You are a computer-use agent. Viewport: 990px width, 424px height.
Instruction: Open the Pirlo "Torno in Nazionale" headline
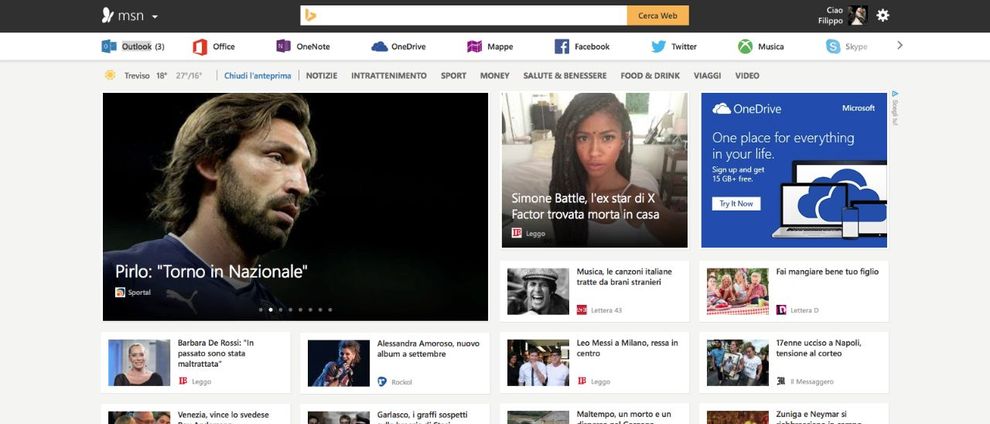212,272
